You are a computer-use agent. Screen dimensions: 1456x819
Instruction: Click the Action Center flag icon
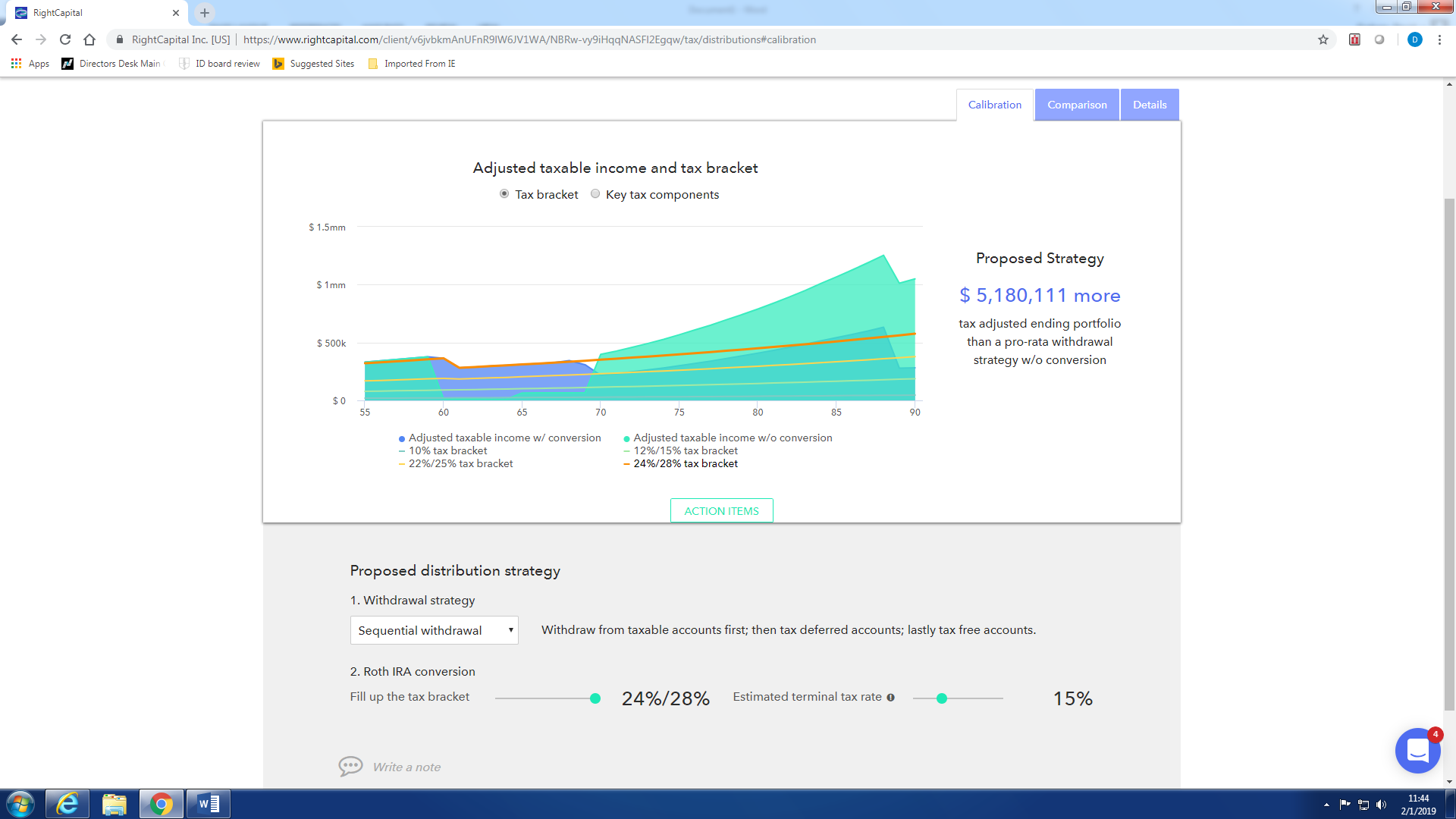1345,805
